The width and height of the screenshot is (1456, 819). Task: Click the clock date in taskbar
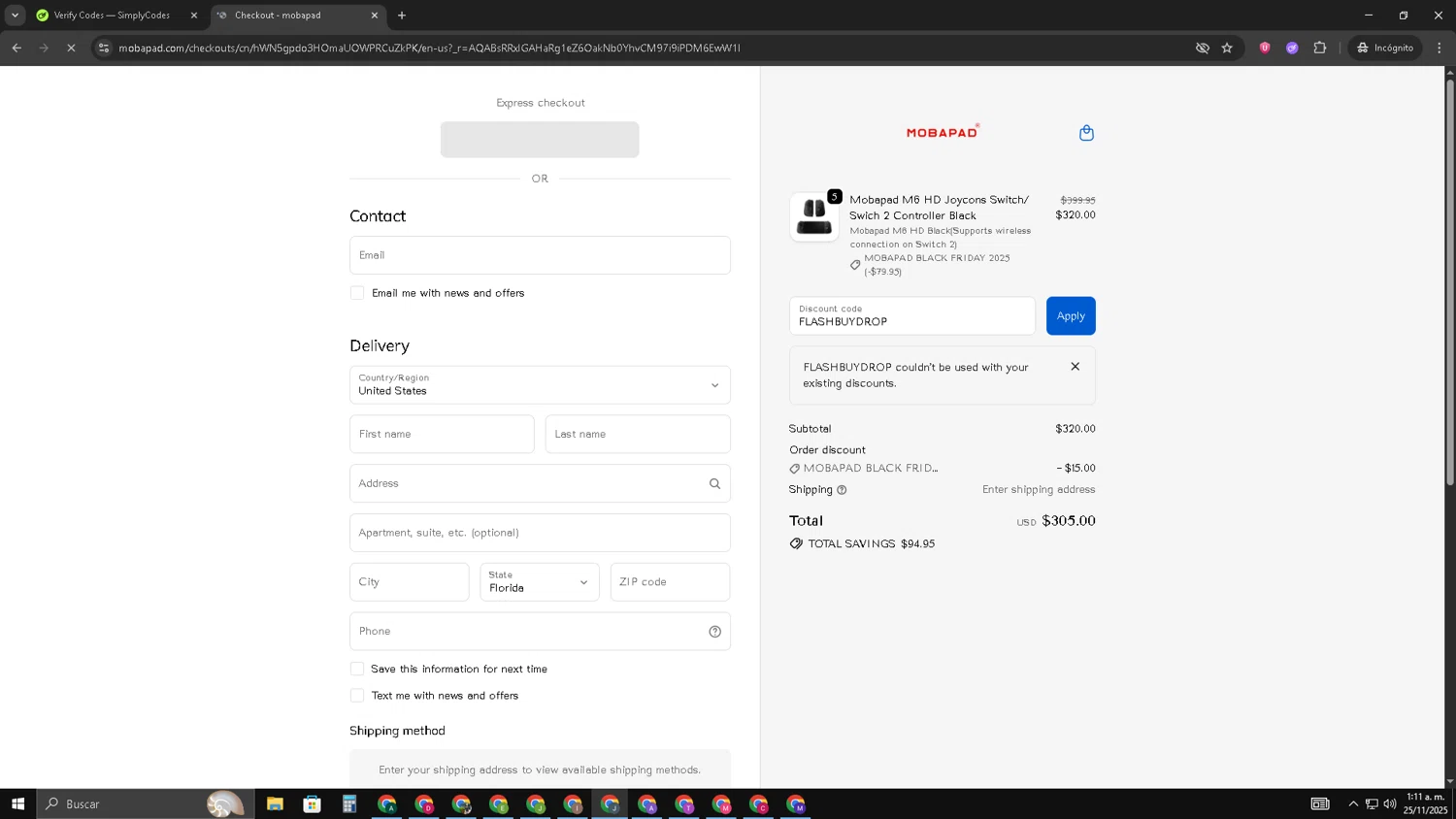[1425, 803]
